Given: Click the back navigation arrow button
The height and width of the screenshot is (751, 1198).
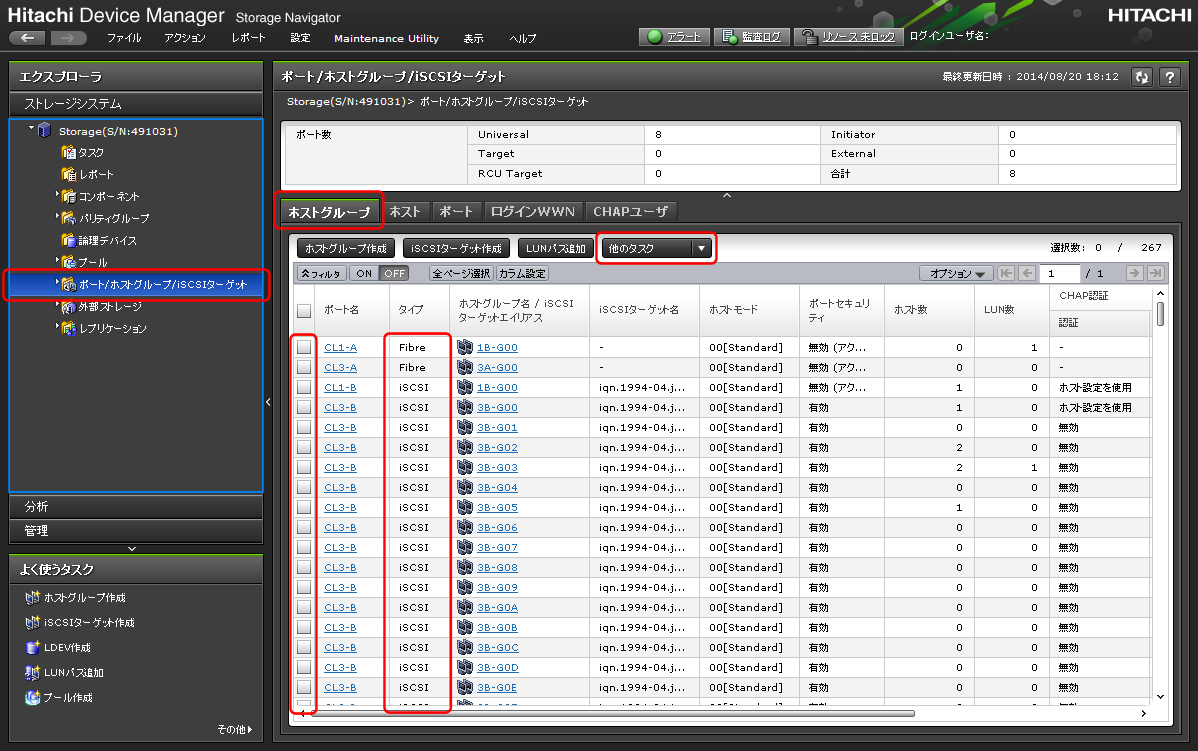Looking at the screenshot, I should (x=28, y=37).
